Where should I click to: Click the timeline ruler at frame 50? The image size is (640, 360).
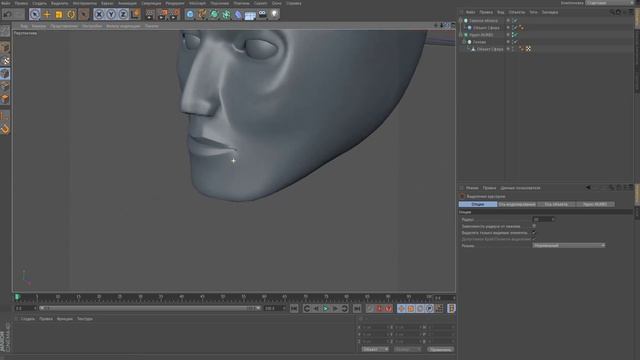223,298
